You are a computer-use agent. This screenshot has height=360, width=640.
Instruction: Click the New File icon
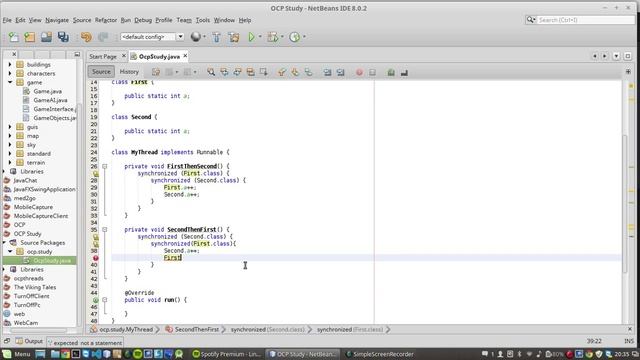tap(13, 37)
